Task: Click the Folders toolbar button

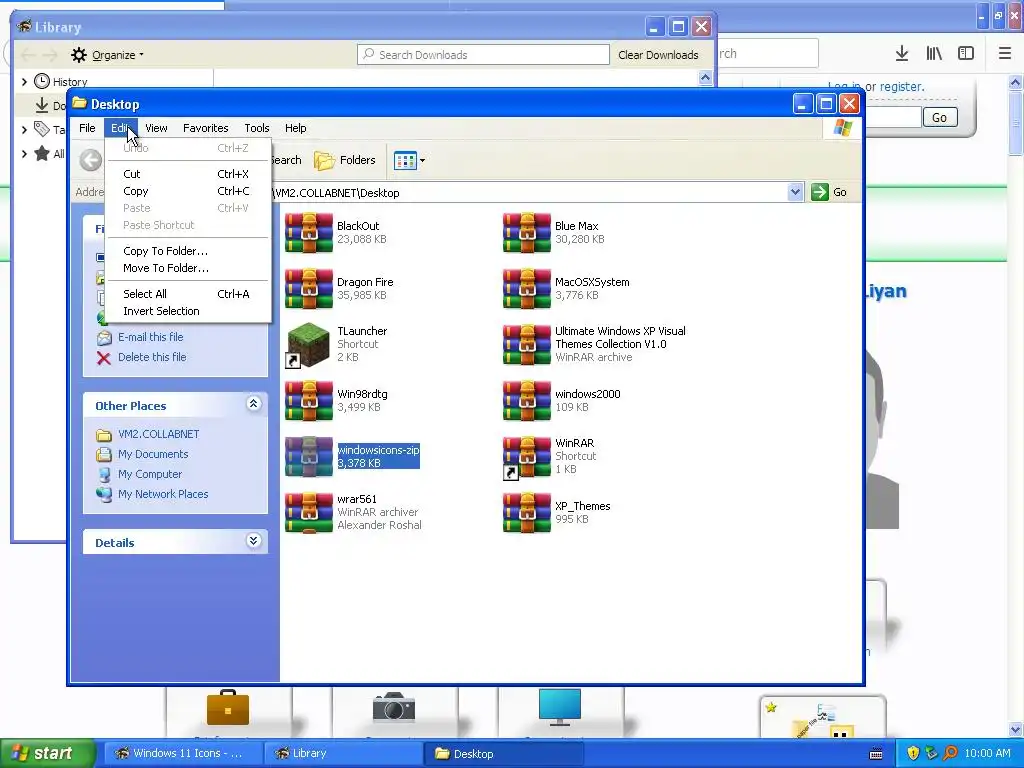Action: pyautogui.click(x=345, y=160)
